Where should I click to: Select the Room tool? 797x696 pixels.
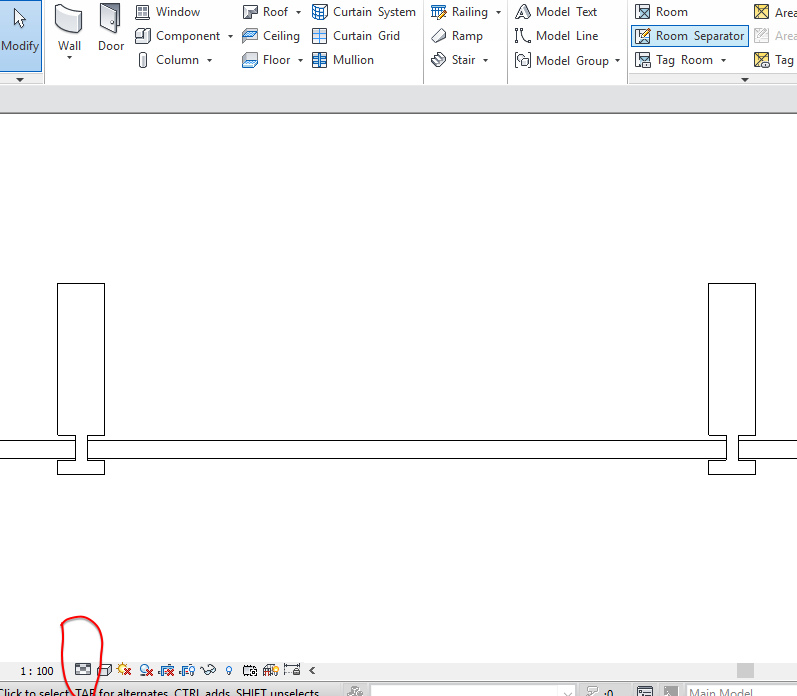[662, 12]
